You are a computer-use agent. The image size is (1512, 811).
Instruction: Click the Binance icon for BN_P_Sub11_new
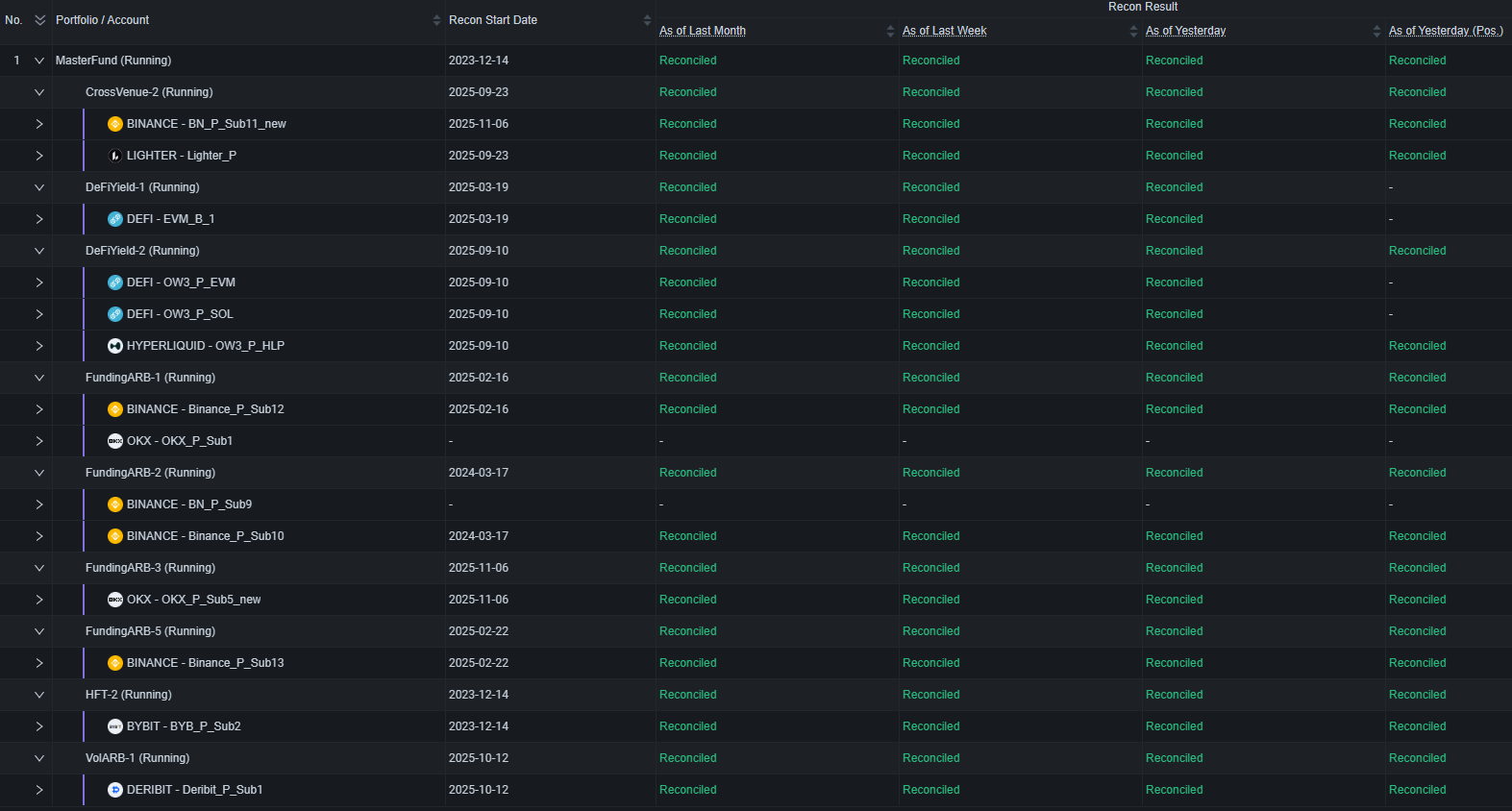tap(115, 124)
